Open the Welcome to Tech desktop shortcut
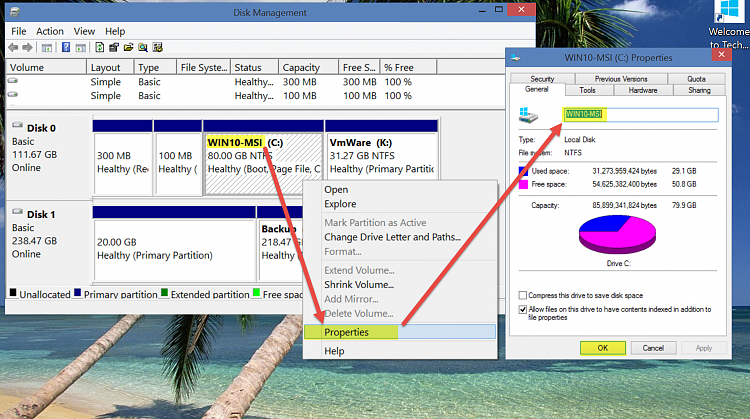This screenshot has width=750, height=419. [728, 25]
